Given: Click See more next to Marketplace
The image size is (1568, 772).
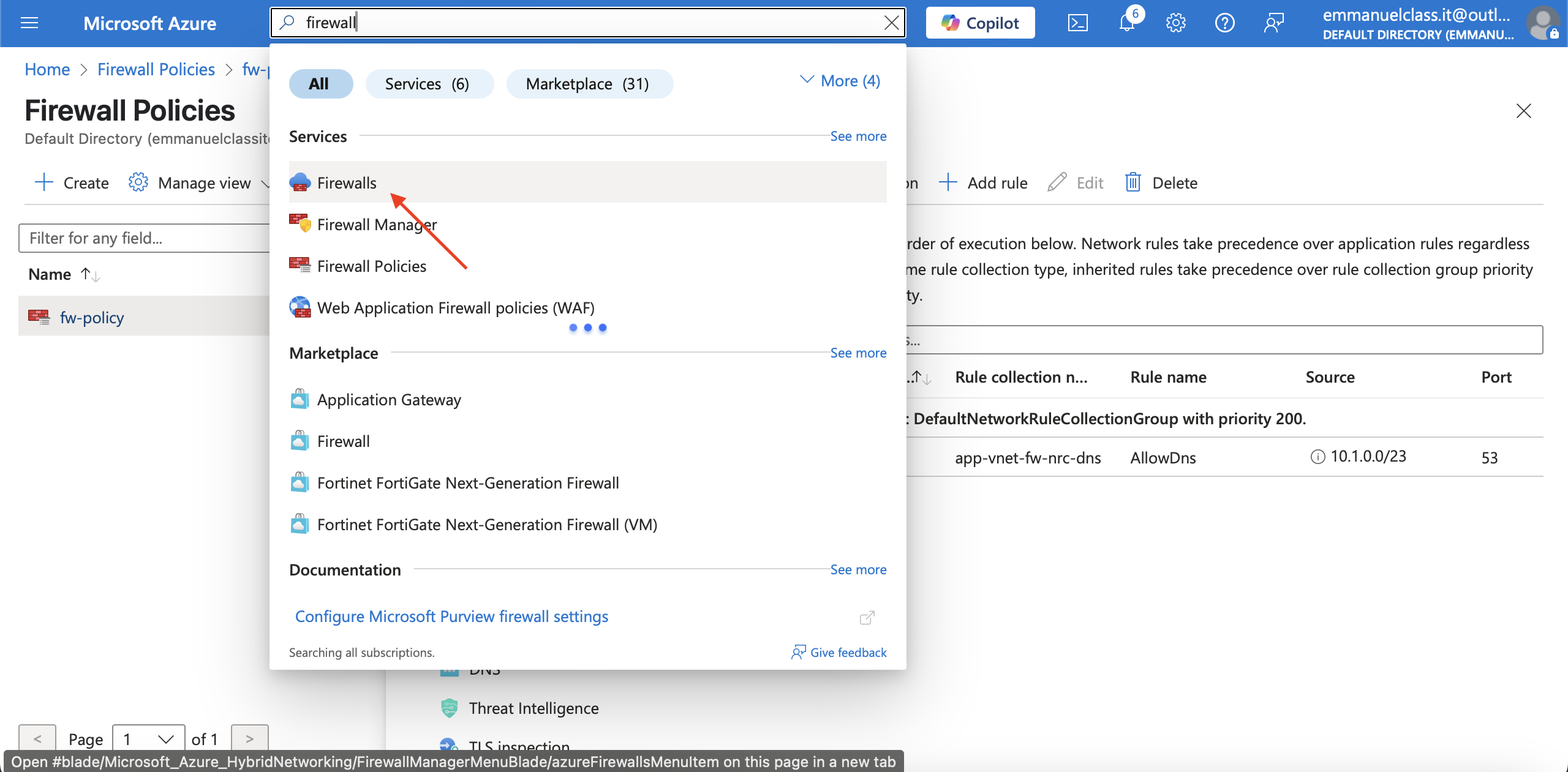Looking at the screenshot, I should pos(858,353).
